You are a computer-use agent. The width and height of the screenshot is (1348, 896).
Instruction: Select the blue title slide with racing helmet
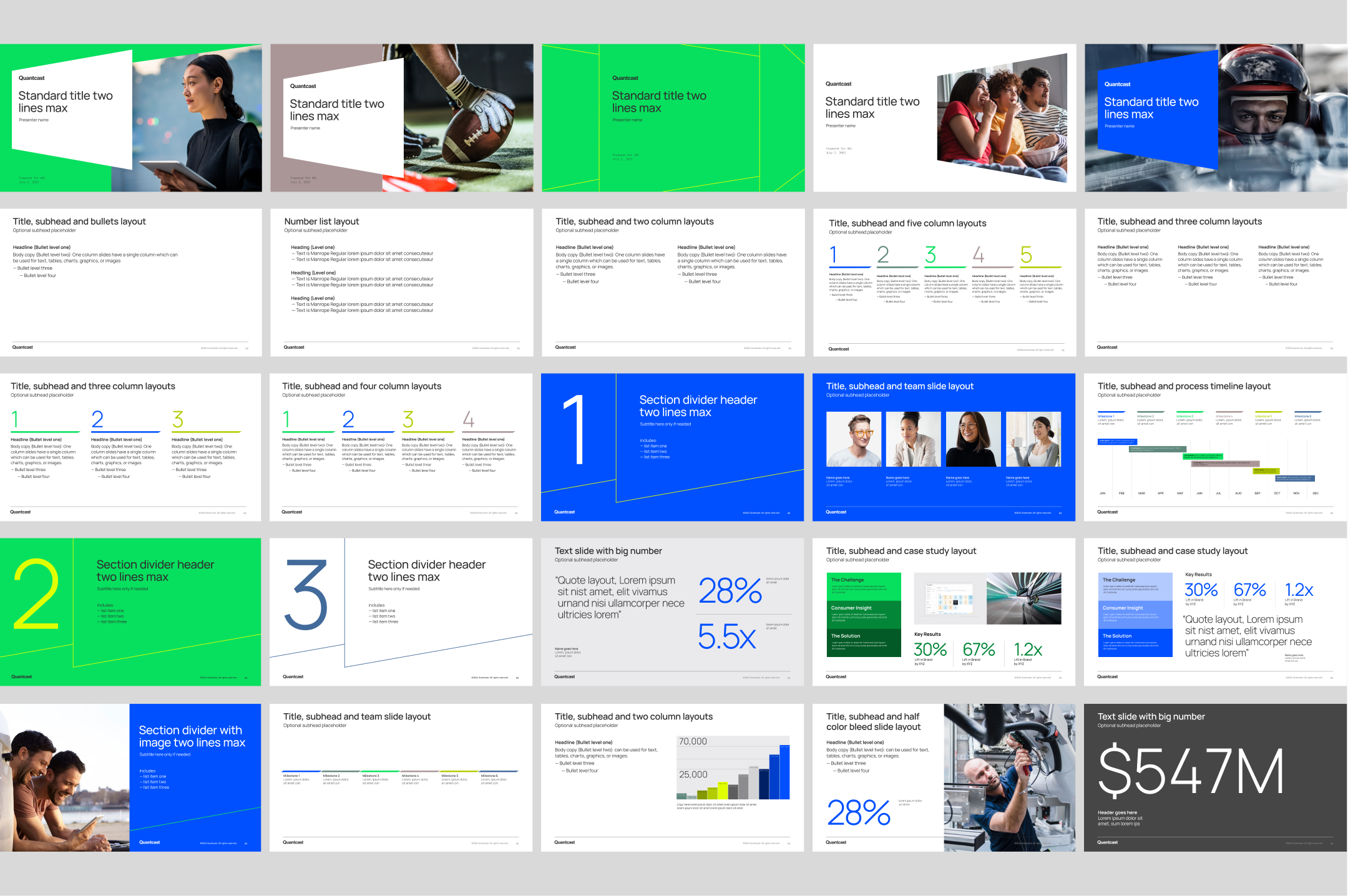tap(1216, 117)
